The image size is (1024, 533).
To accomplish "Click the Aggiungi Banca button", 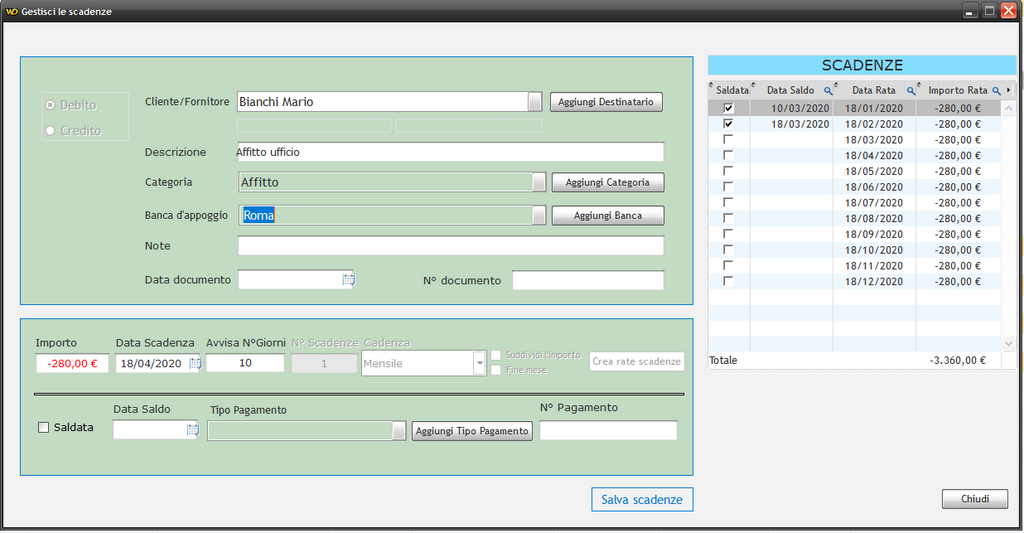I will click(x=608, y=215).
